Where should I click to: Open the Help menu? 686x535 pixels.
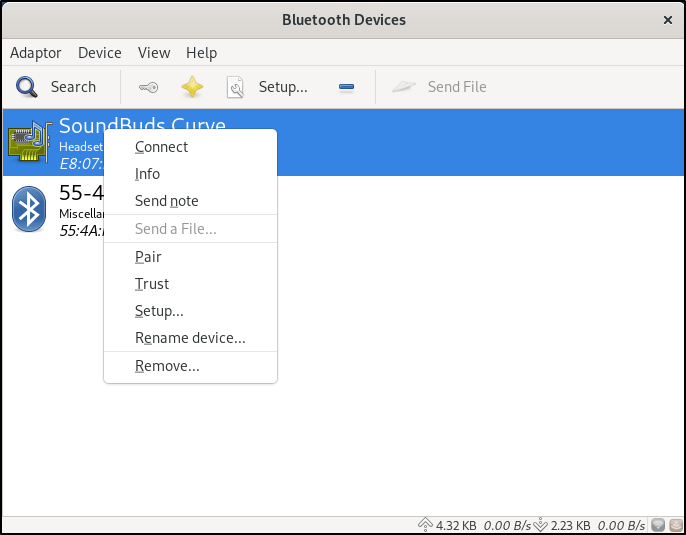(201, 53)
